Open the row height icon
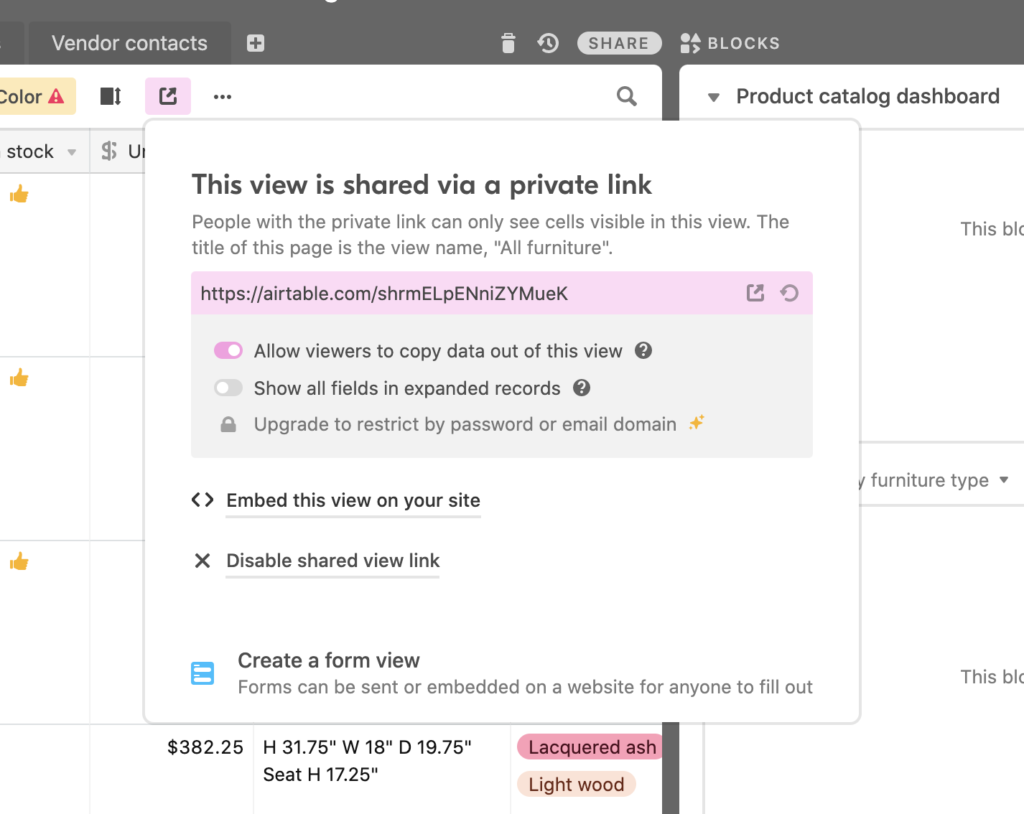 (x=110, y=96)
